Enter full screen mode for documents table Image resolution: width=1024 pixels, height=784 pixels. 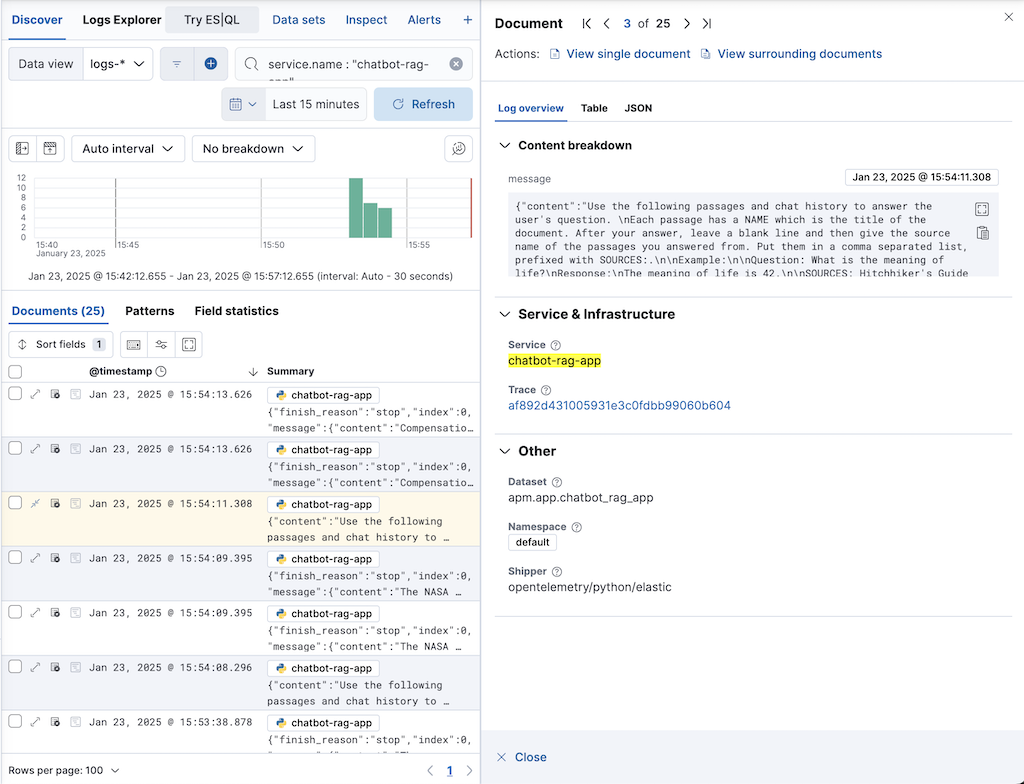point(189,344)
